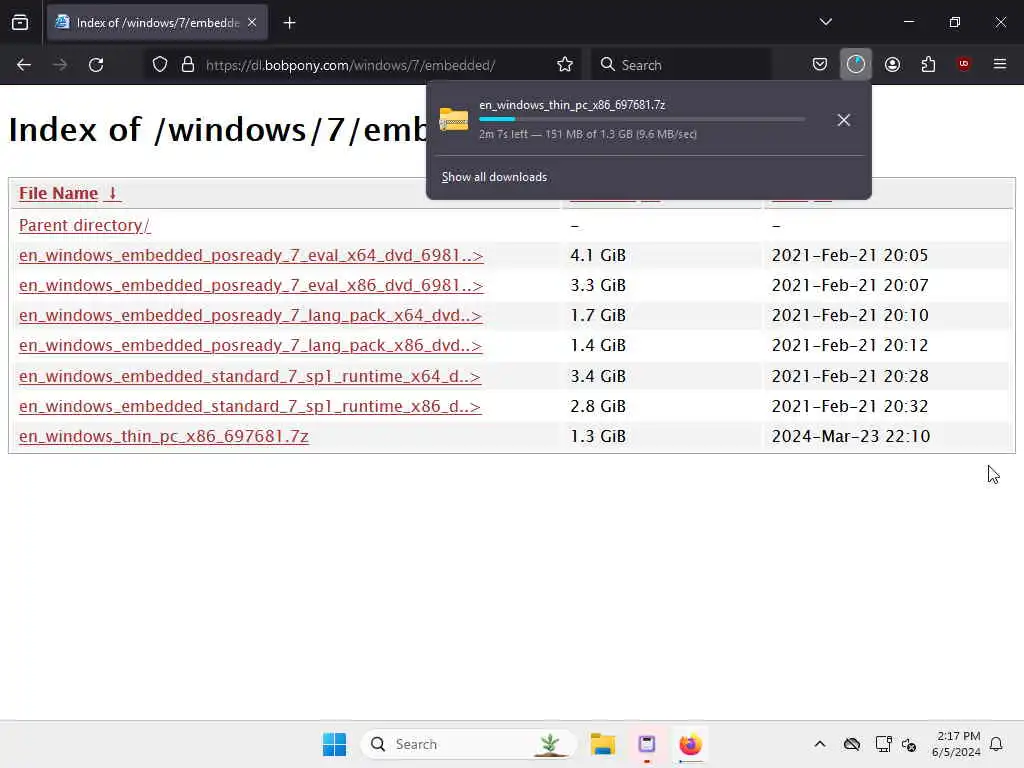Download standard_7_sp1_runtime_x86 file
This screenshot has width=1024, height=768.
point(249,406)
